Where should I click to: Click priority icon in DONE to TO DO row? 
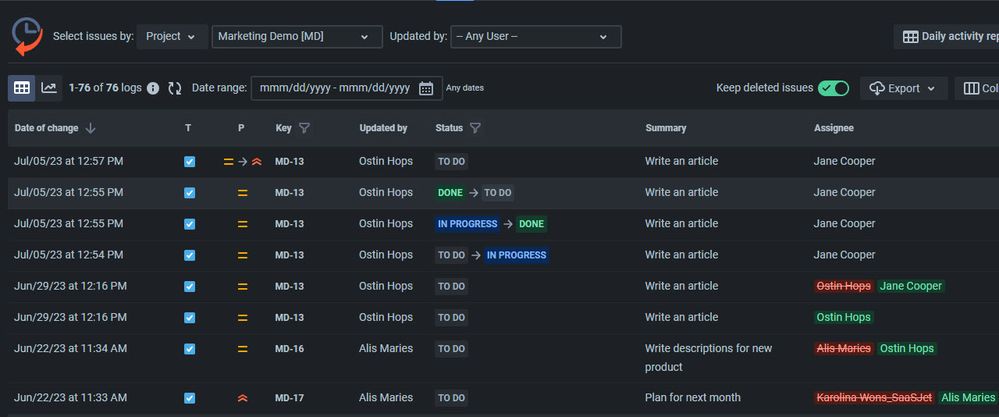[243, 193]
